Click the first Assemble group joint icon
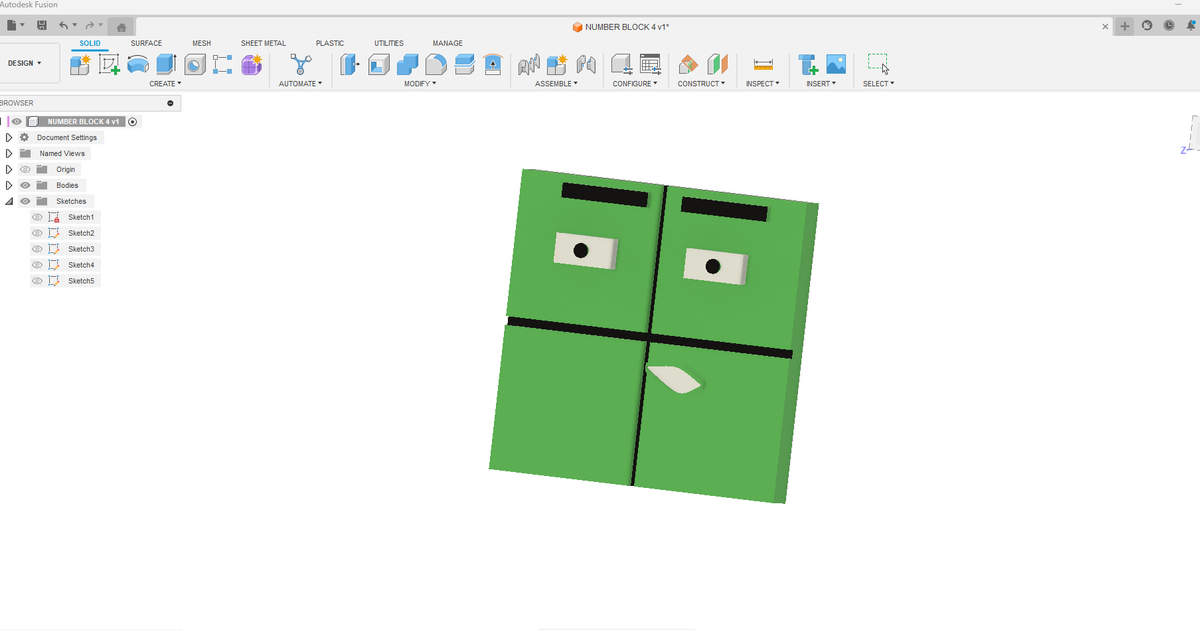Image resolution: width=1200 pixels, height=630 pixels. pos(528,65)
